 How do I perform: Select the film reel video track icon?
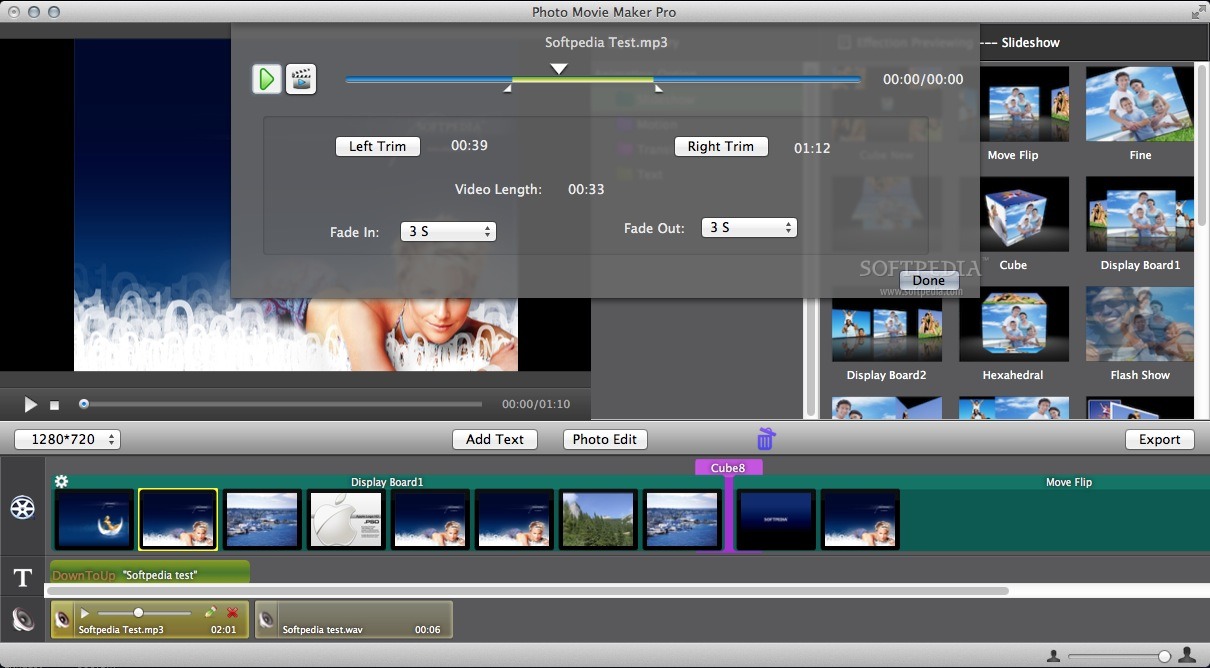22,507
